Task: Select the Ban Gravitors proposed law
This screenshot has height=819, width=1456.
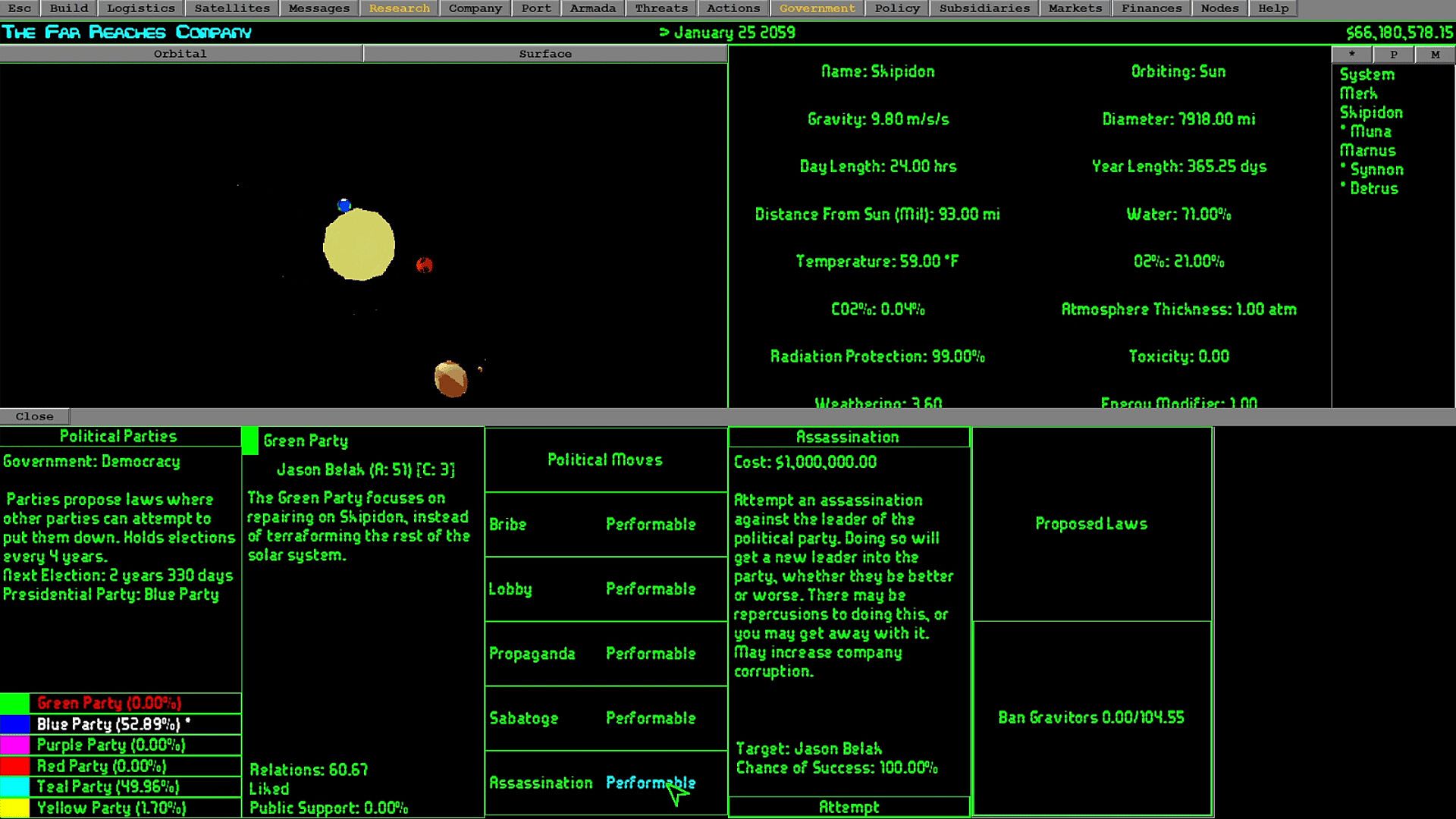Action: point(1090,717)
